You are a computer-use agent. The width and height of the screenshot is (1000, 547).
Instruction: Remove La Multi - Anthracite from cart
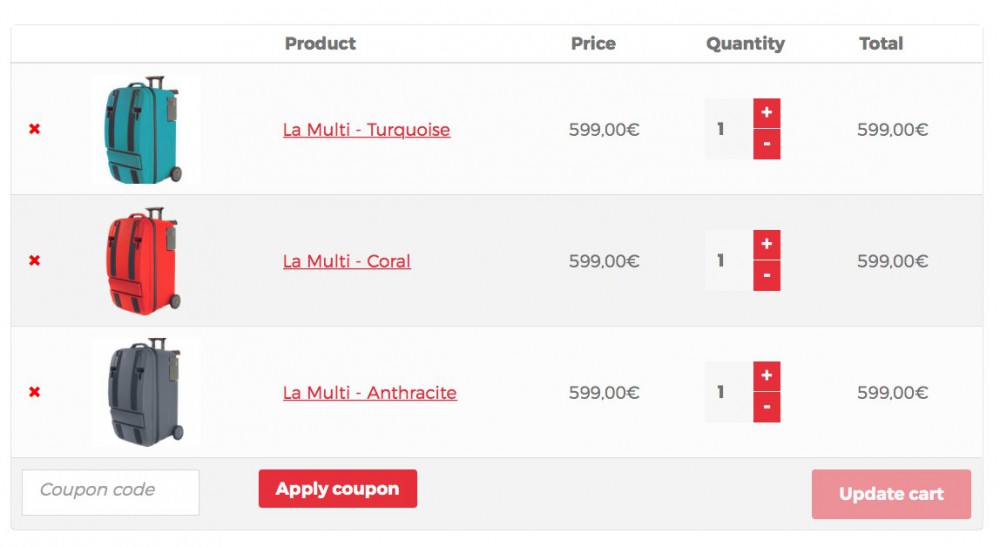pyautogui.click(x=35, y=392)
